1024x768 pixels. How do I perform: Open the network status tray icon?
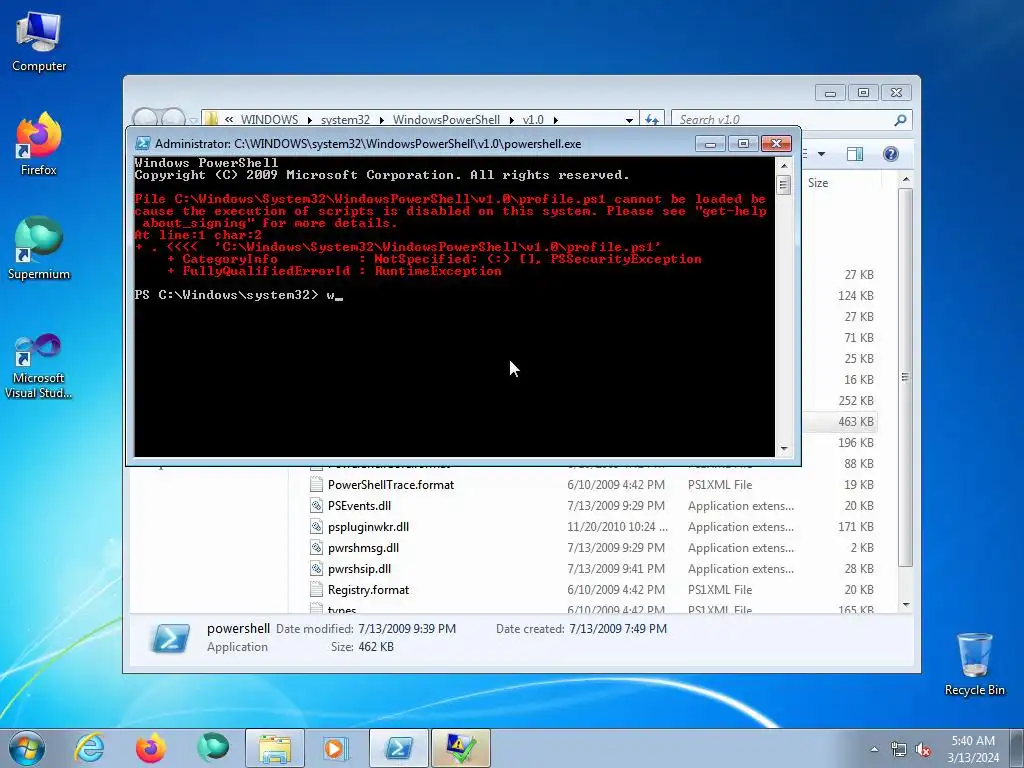click(899, 750)
